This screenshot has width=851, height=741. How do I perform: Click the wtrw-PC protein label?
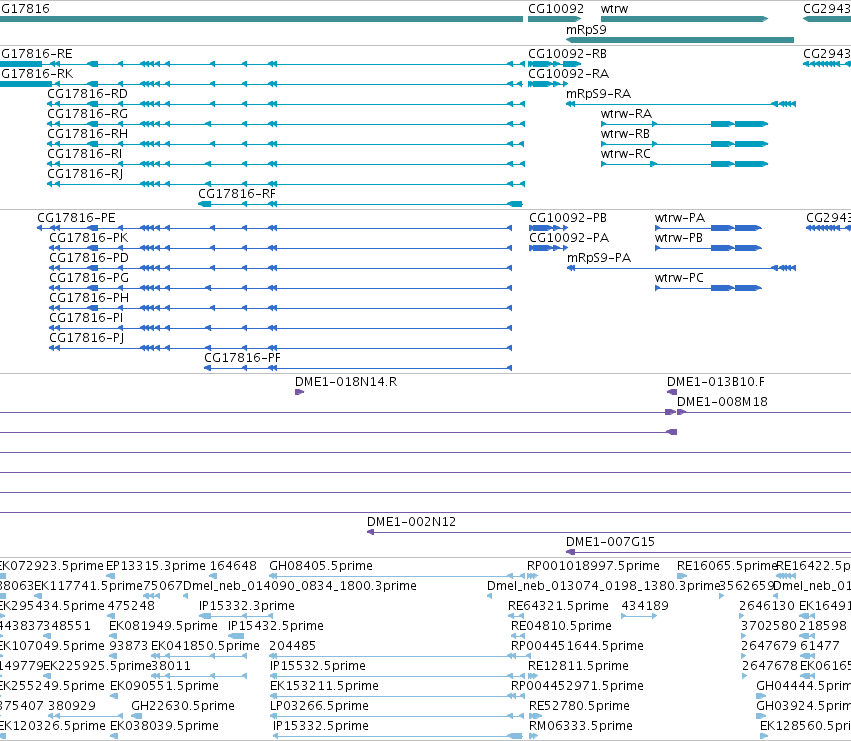click(679, 278)
